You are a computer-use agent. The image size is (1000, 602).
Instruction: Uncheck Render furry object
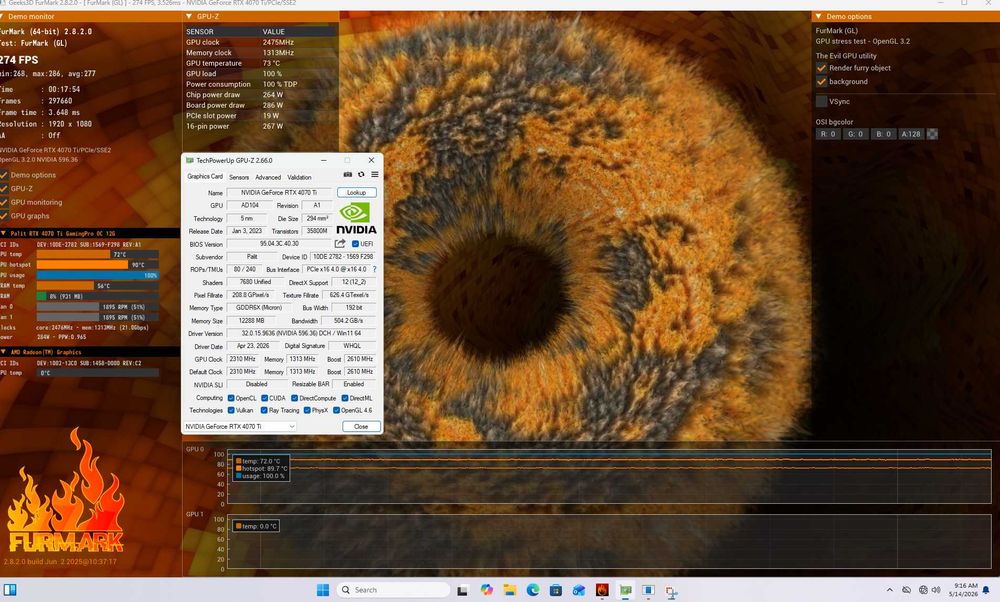(x=821, y=68)
